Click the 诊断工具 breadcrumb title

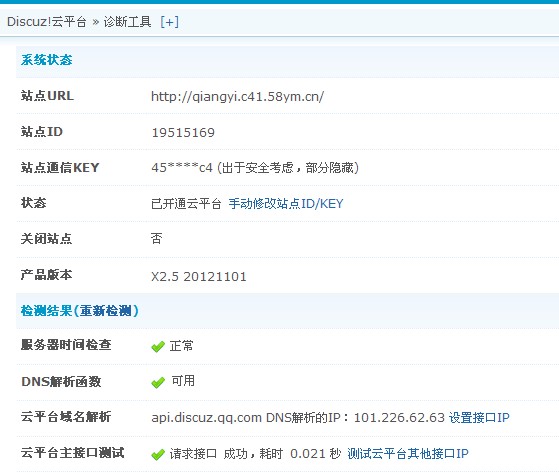tap(127, 22)
